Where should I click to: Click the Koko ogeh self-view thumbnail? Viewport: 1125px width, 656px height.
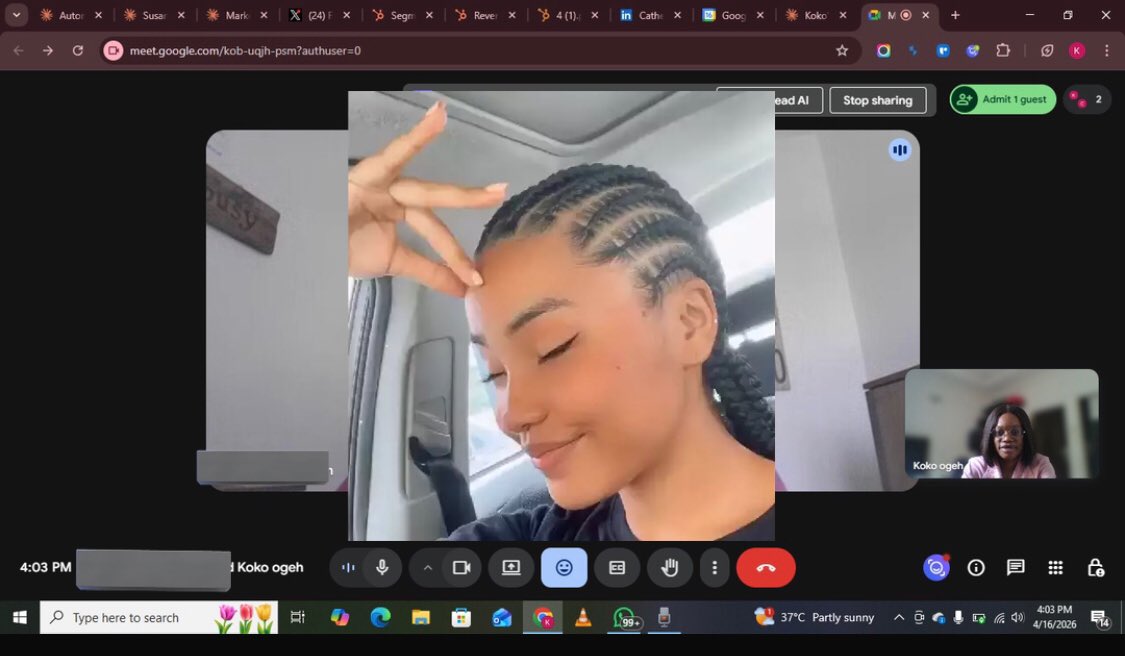pos(1002,423)
